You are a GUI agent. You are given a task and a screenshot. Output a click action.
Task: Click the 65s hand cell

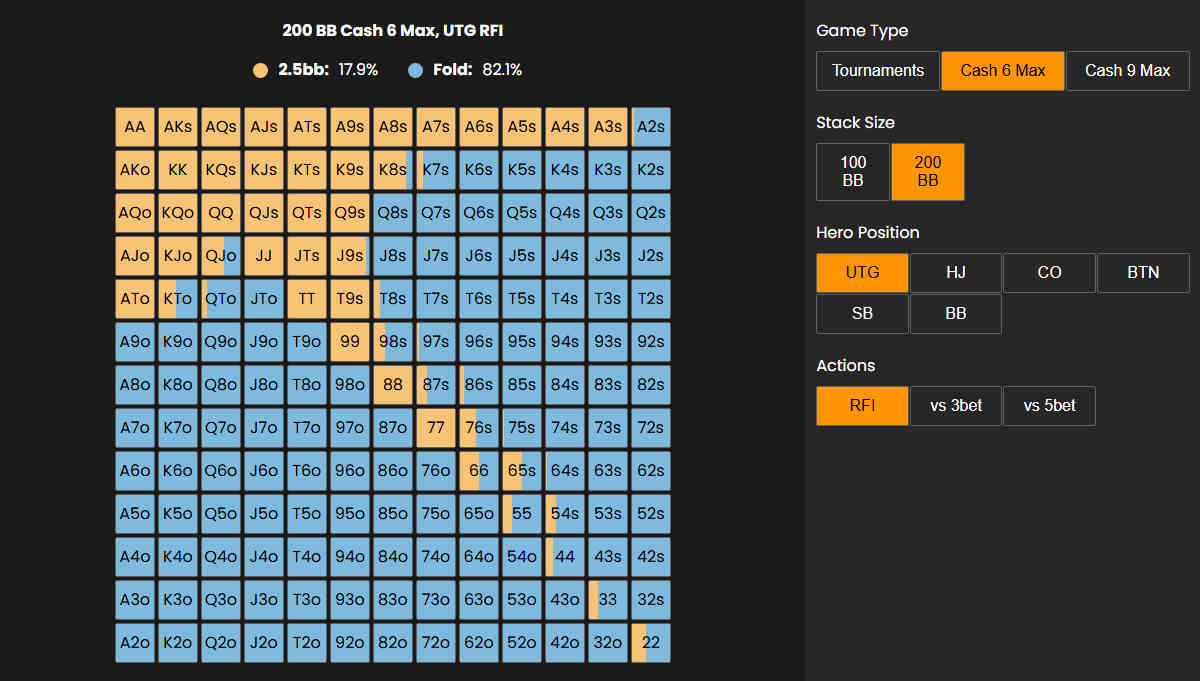[x=522, y=471]
